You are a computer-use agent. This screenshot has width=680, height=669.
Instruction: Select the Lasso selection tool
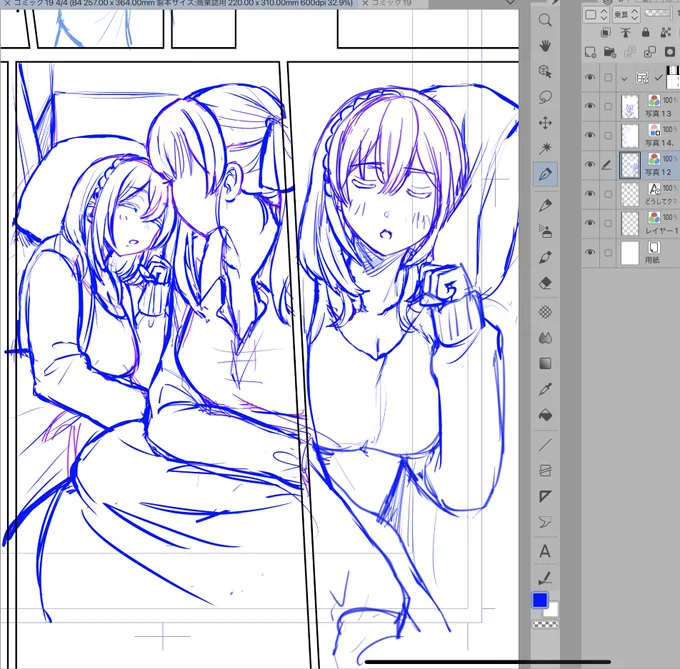coord(545,97)
